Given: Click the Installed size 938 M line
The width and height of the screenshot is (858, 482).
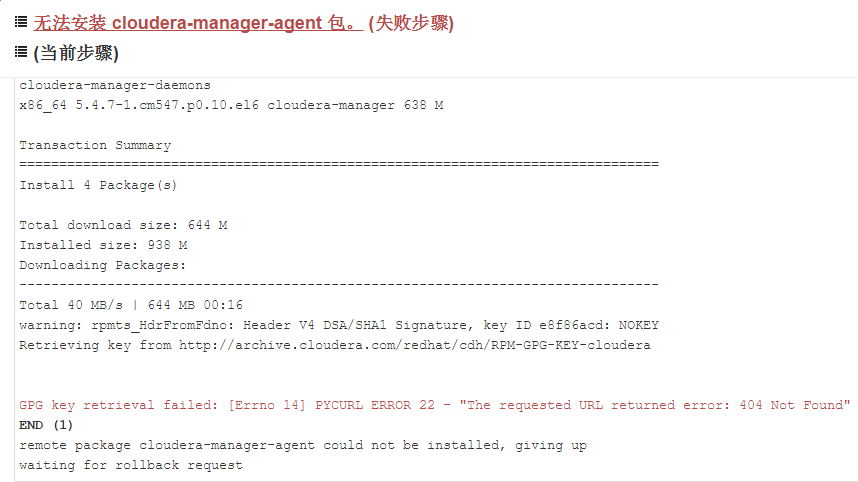Looking at the screenshot, I should tap(103, 245).
